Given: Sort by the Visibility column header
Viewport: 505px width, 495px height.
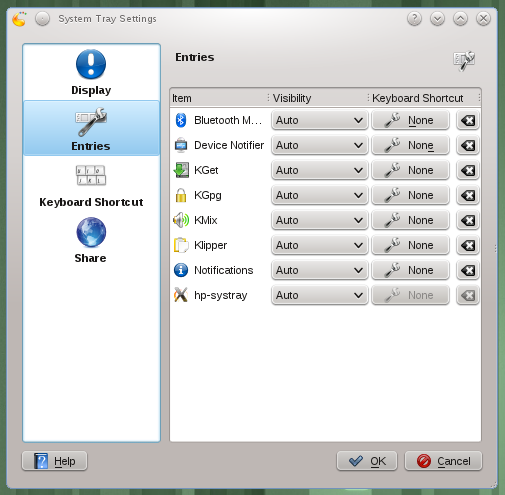Looking at the screenshot, I should point(318,98).
